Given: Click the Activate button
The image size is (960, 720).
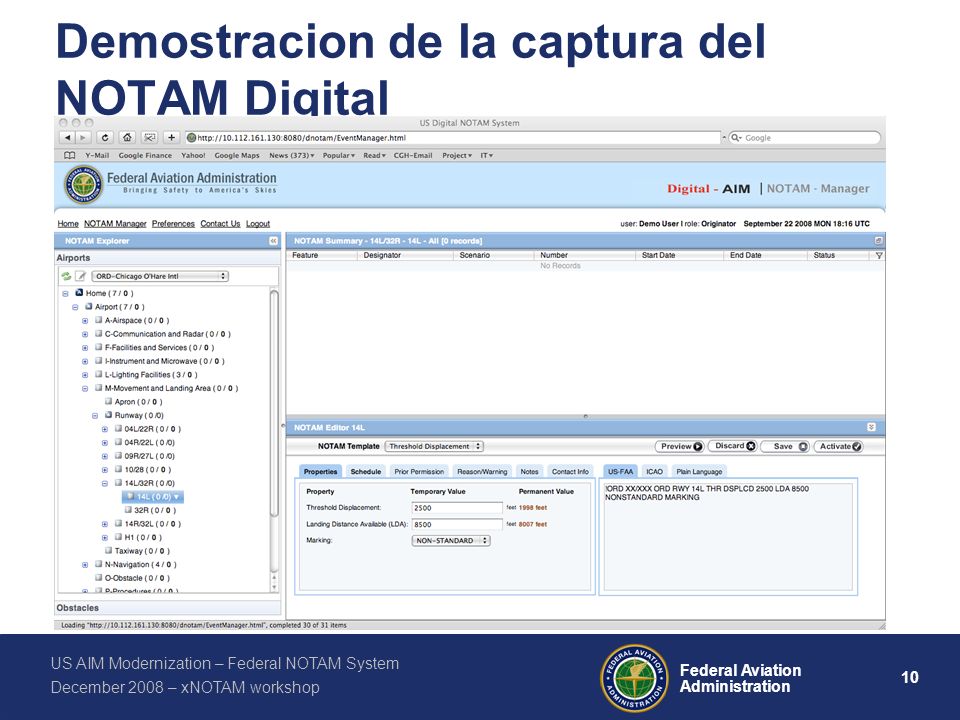Looking at the screenshot, I should pyautogui.click(x=838, y=446).
